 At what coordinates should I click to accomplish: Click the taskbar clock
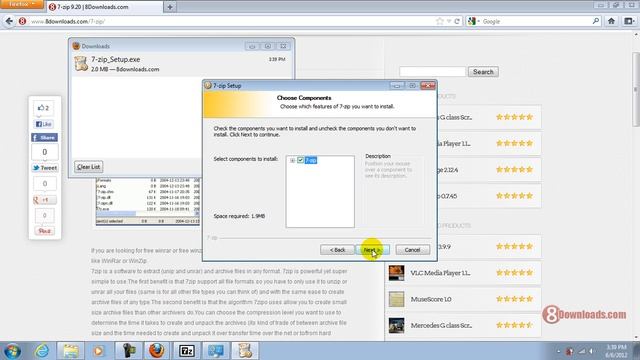(616, 351)
